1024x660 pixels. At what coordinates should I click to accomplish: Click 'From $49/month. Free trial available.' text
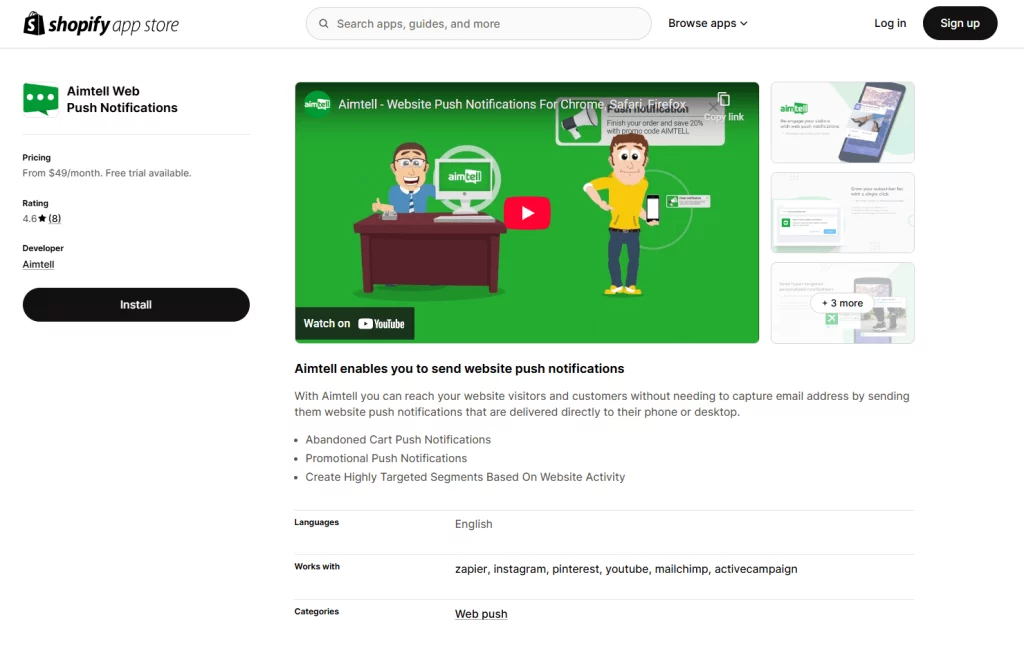point(106,173)
